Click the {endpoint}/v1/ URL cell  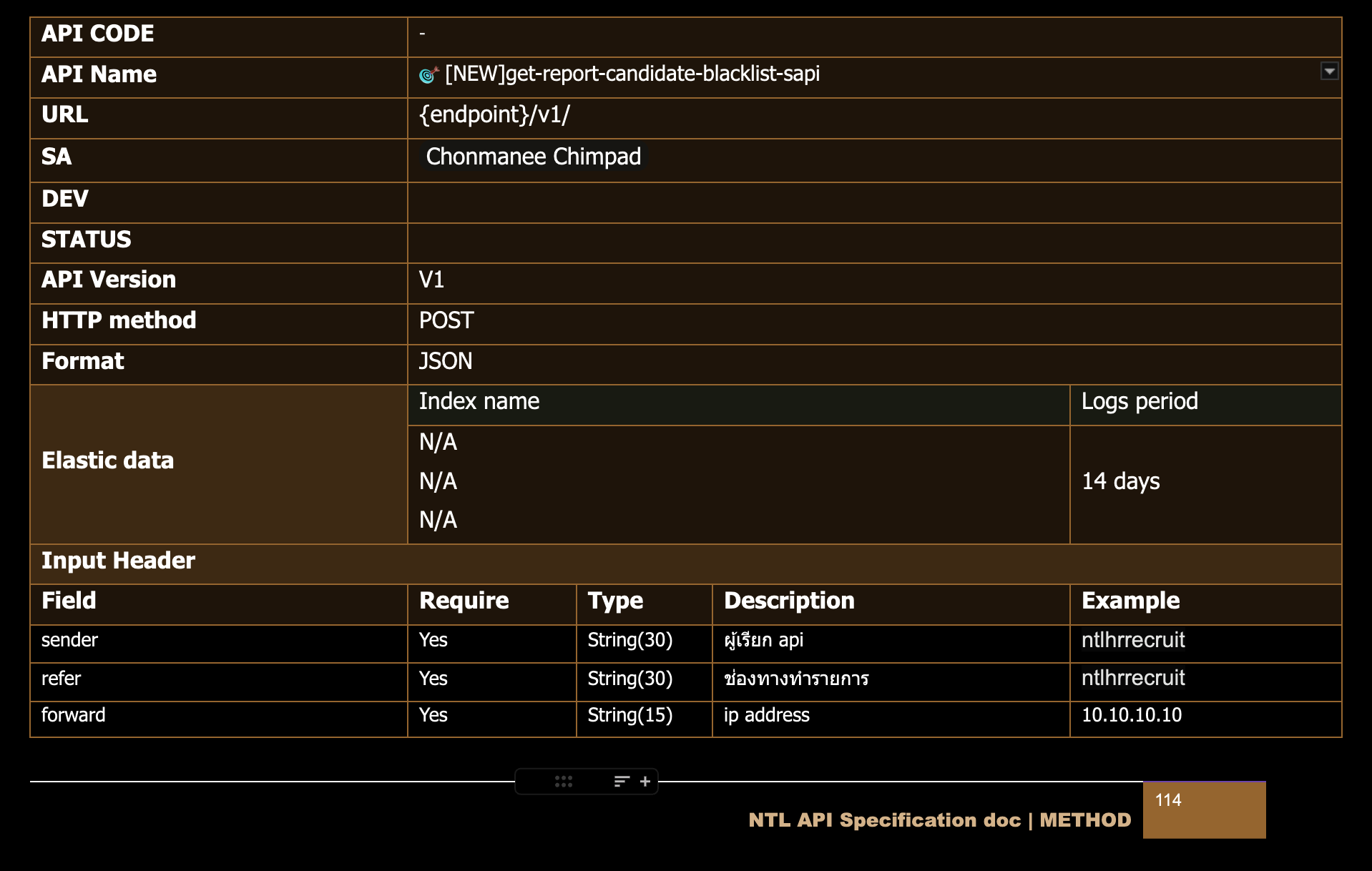point(494,115)
